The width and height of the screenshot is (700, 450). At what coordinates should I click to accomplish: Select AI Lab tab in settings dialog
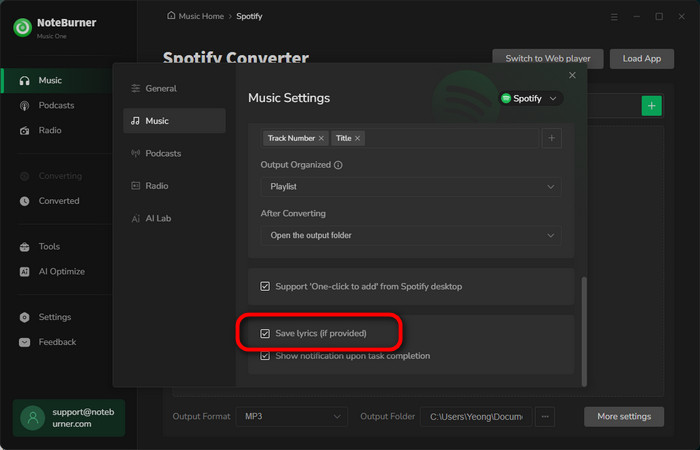(x=174, y=218)
